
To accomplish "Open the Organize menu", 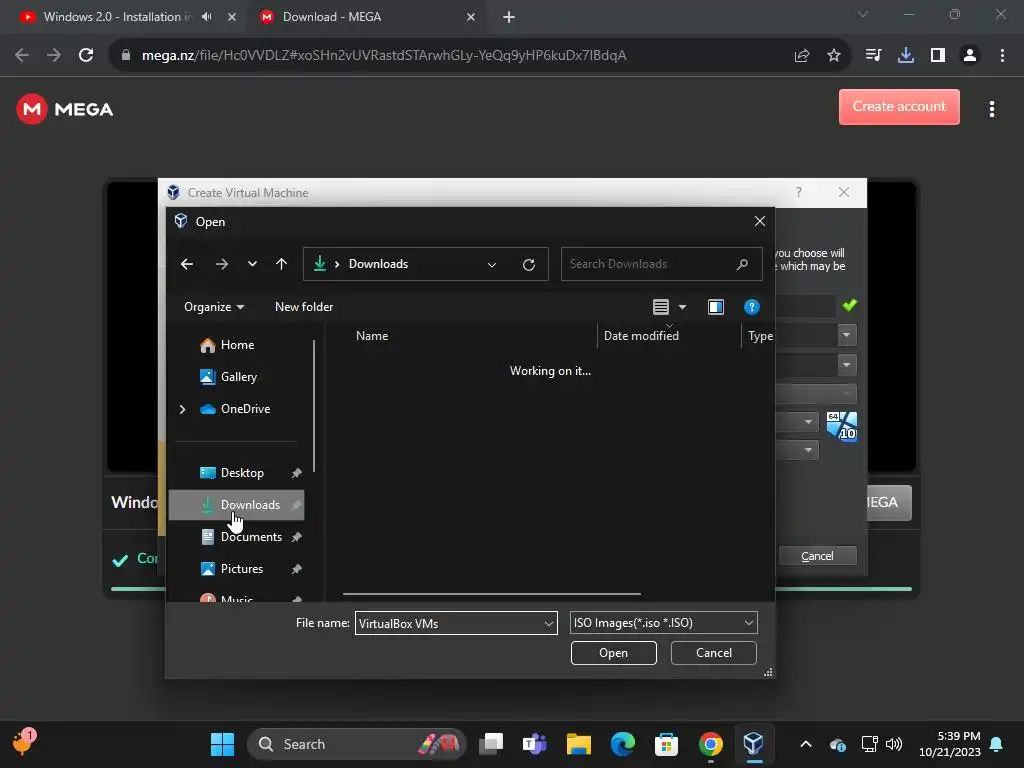I will pos(214,307).
